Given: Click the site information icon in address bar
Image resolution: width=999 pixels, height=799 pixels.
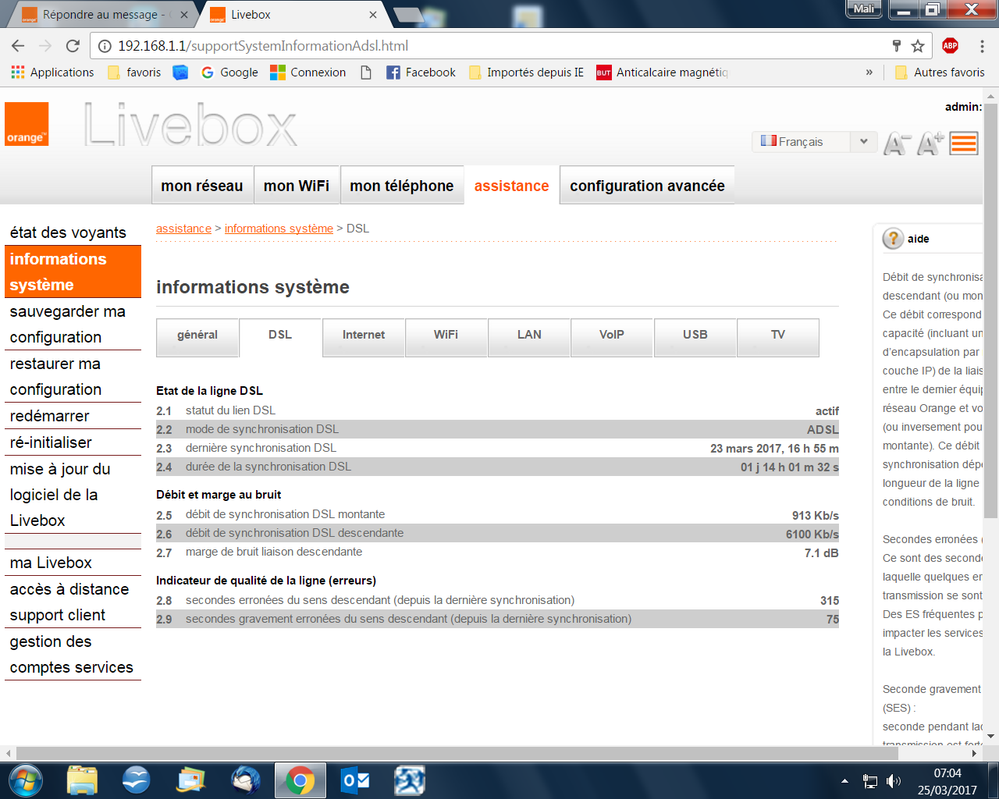Looking at the screenshot, I should 104,46.
